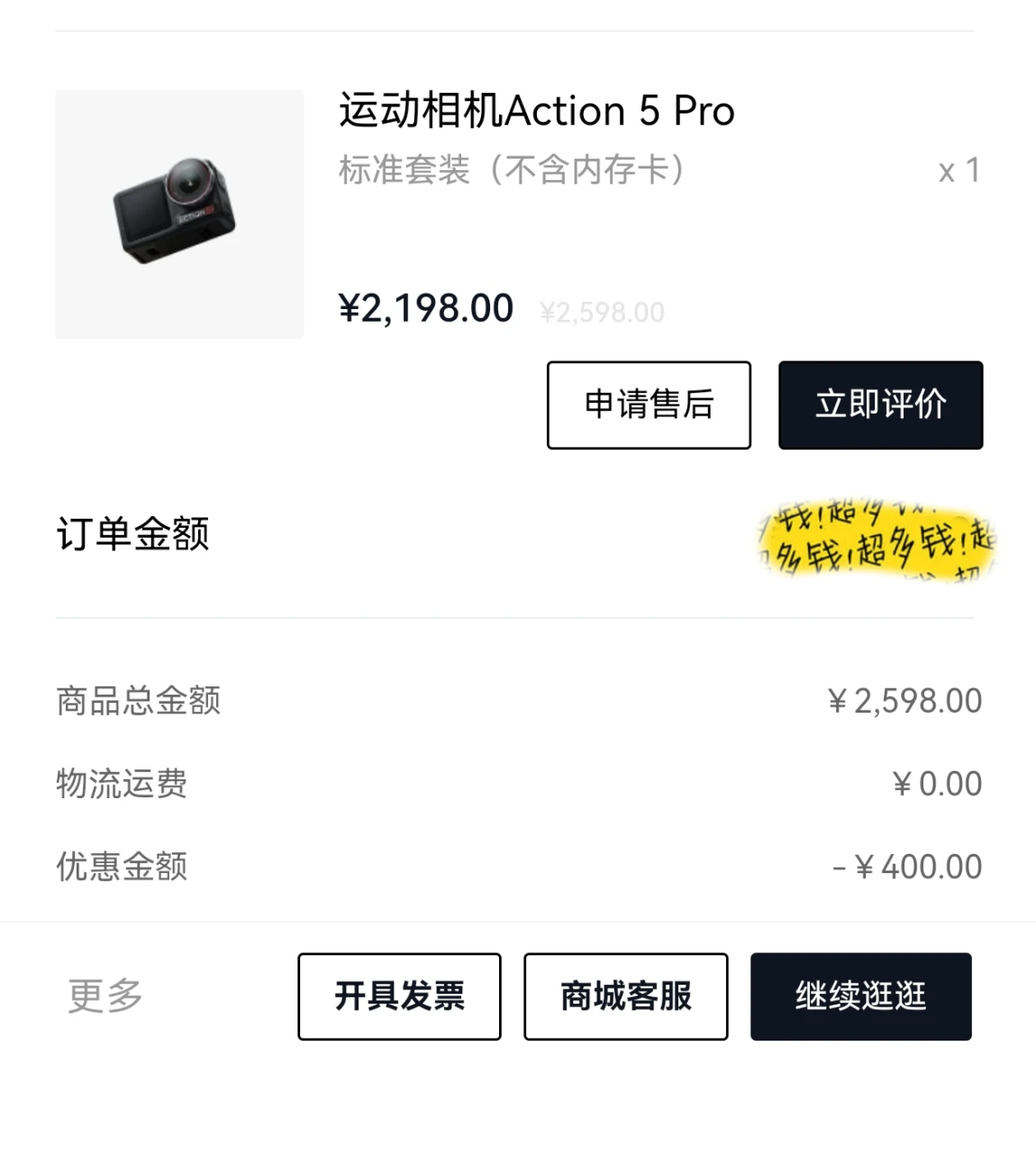Click the 物流运费 row label
The width and height of the screenshot is (1036, 1155).
[122, 784]
